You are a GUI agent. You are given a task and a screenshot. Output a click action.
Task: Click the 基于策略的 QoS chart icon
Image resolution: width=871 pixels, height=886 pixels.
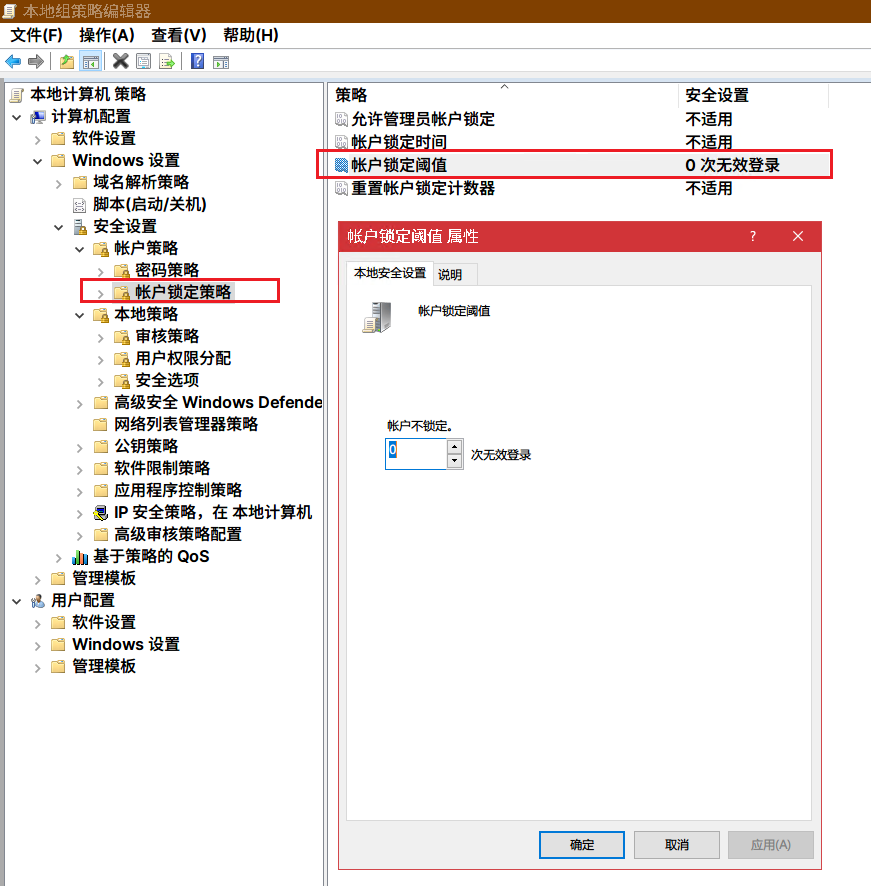(80, 557)
